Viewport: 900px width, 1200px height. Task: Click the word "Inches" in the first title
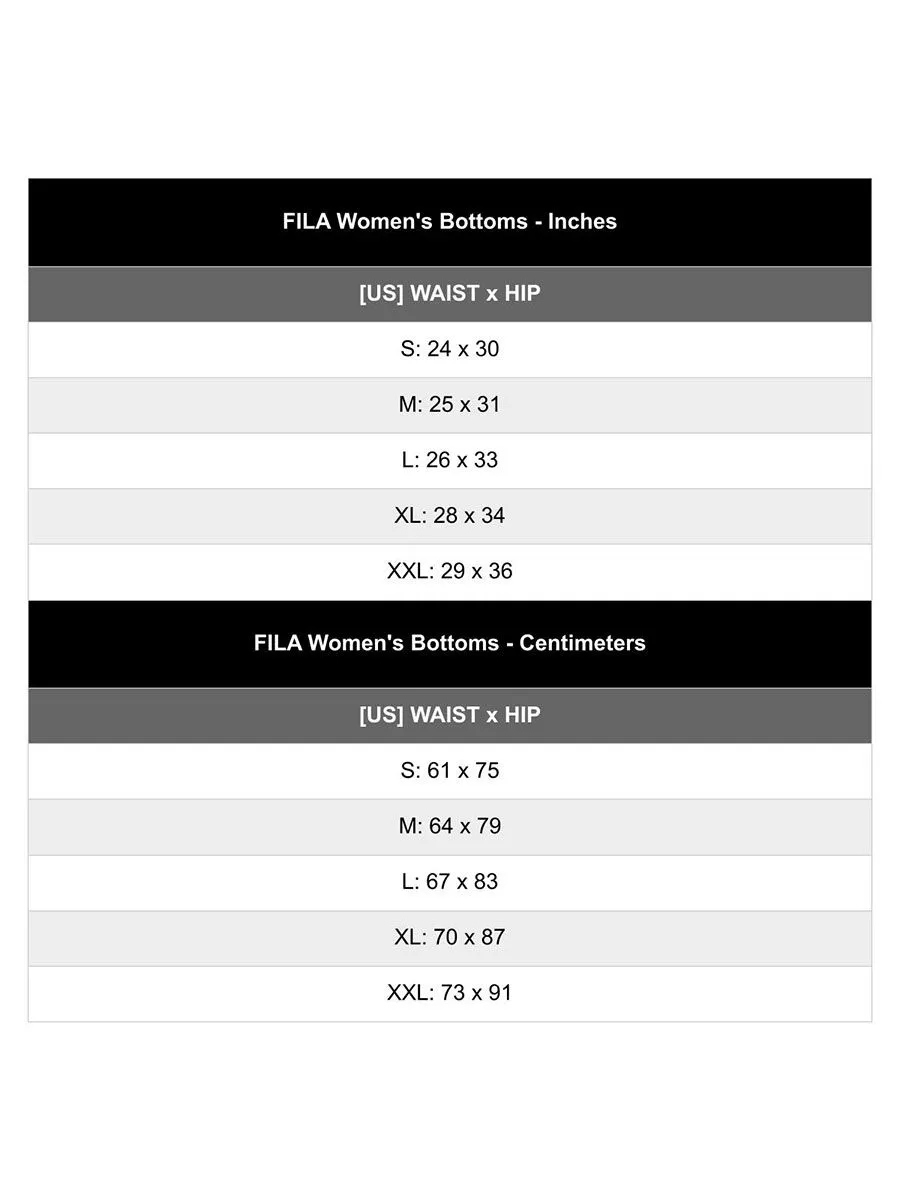pyautogui.click(x=582, y=222)
